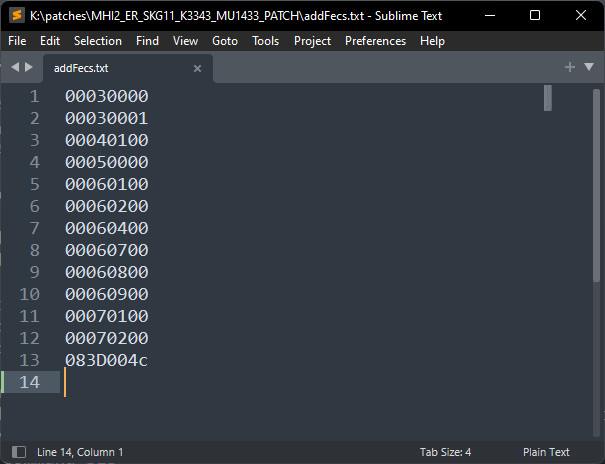605x464 pixels.
Task: Click the new tab plus icon
Action: coord(569,67)
